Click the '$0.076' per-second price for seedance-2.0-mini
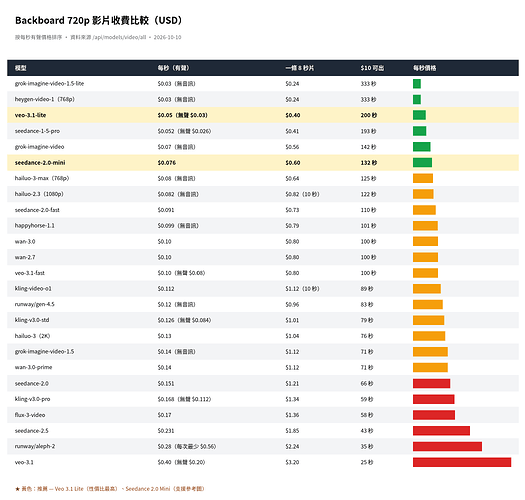525x500 pixels. [x=167, y=162]
